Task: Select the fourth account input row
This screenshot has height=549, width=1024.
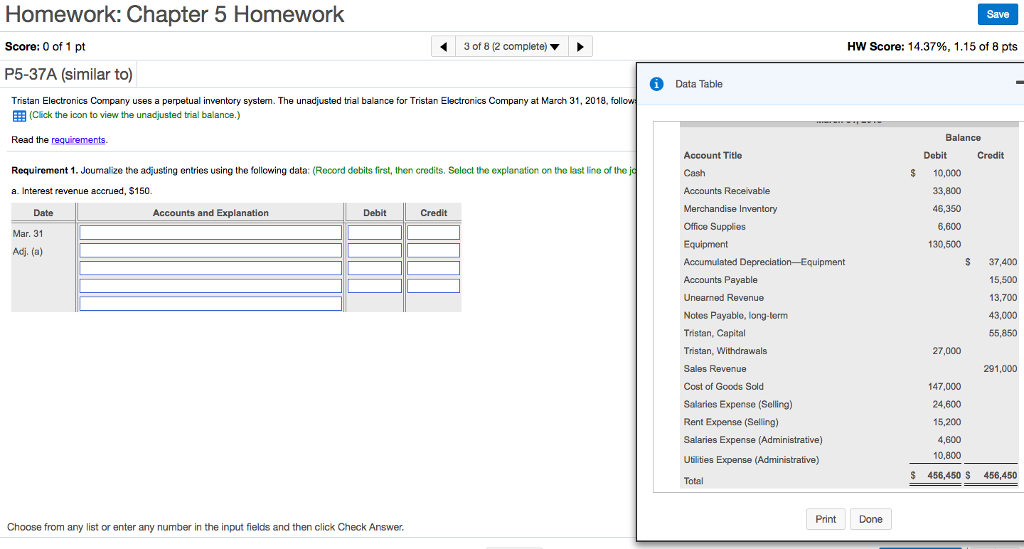Action: tap(210, 285)
